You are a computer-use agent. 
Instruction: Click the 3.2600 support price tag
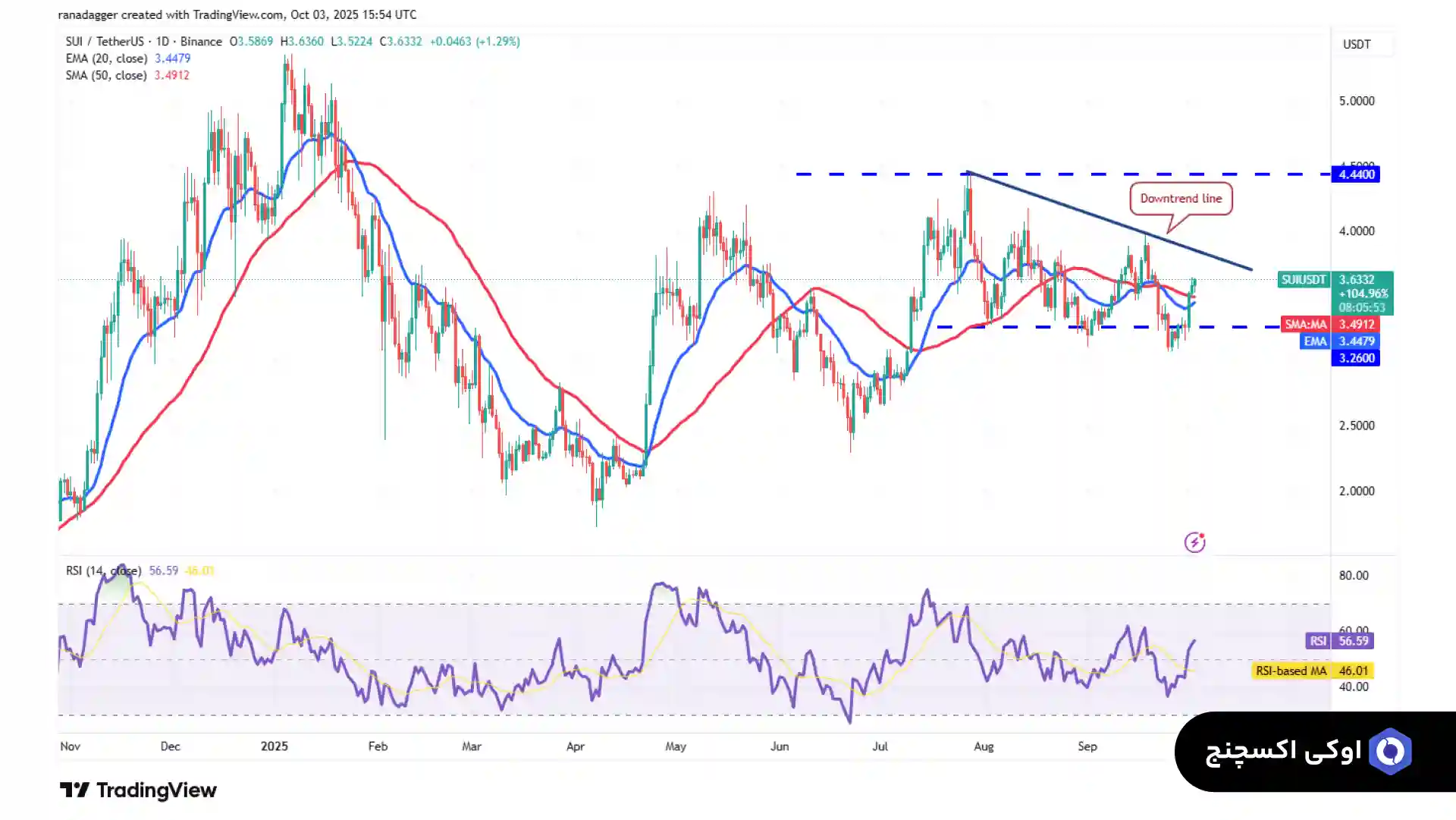tap(1356, 358)
